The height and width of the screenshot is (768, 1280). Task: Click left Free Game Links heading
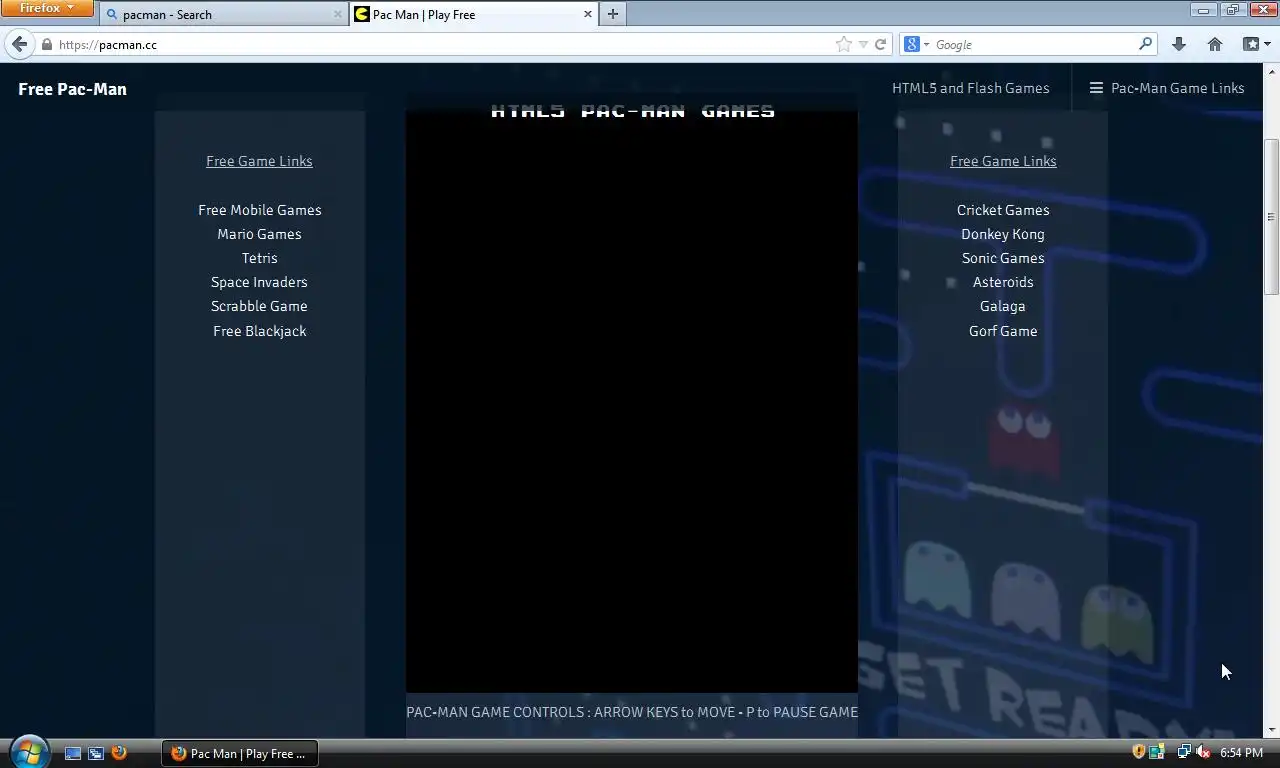point(259,161)
